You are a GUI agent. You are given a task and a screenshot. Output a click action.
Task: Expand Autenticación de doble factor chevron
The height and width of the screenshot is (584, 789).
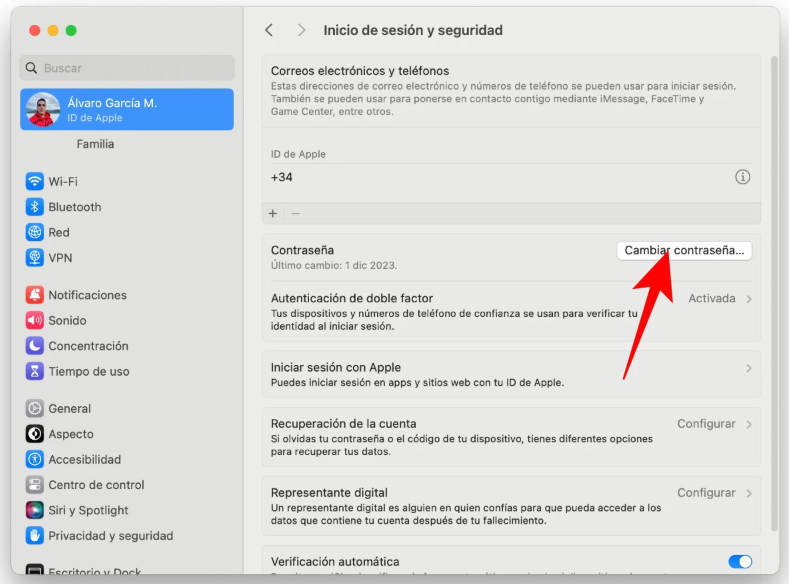point(749,299)
